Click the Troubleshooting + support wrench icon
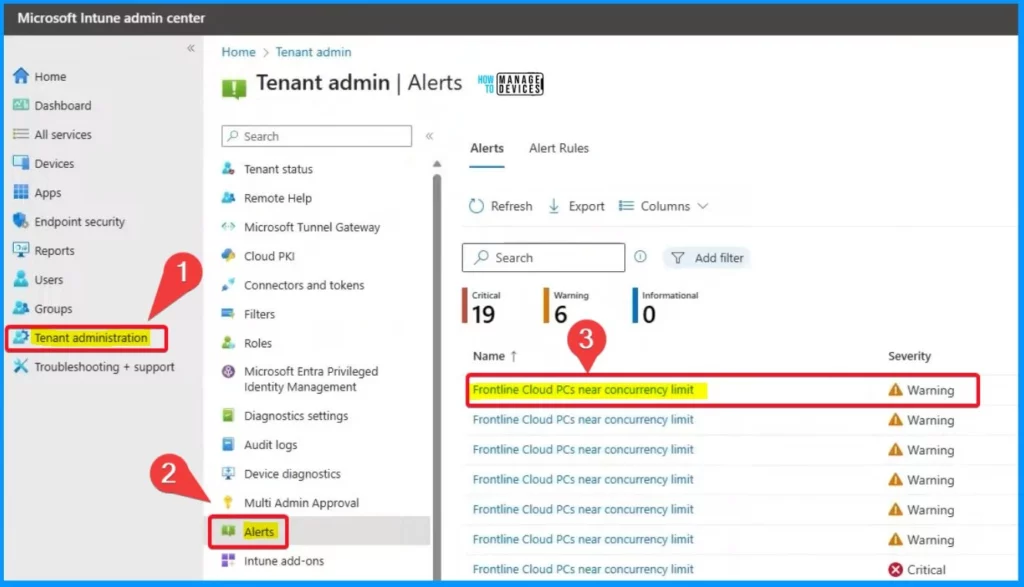This screenshot has width=1024, height=587. click(x=21, y=366)
